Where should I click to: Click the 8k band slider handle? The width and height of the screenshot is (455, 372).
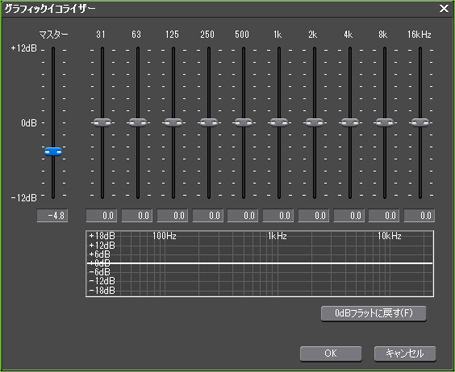(x=385, y=122)
